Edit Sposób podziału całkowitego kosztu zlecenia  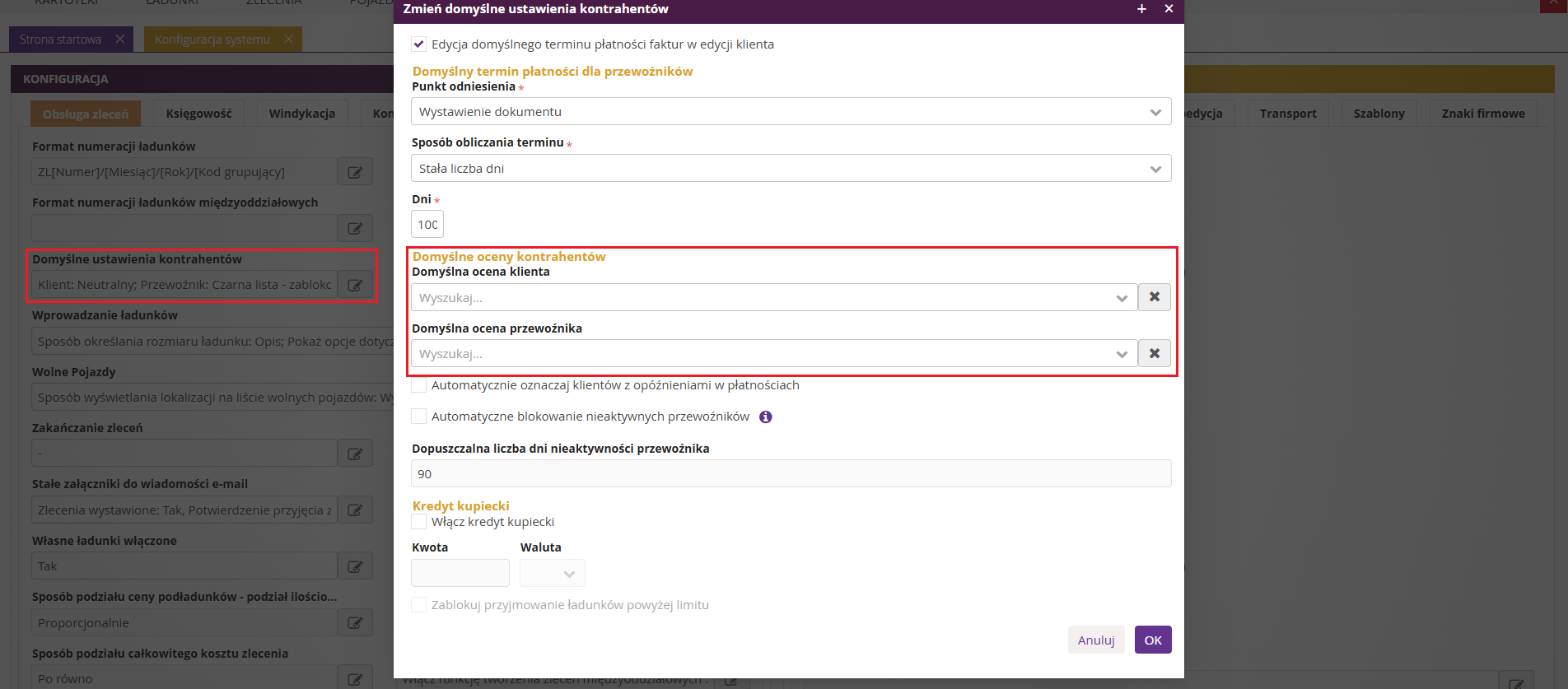tap(355, 678)
